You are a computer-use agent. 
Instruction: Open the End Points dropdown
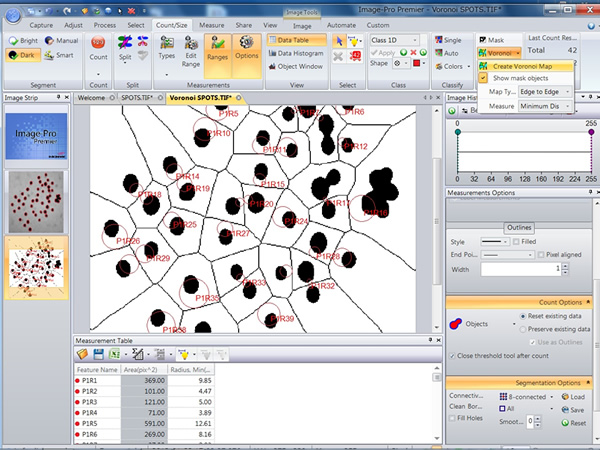(x=507, y=255)
